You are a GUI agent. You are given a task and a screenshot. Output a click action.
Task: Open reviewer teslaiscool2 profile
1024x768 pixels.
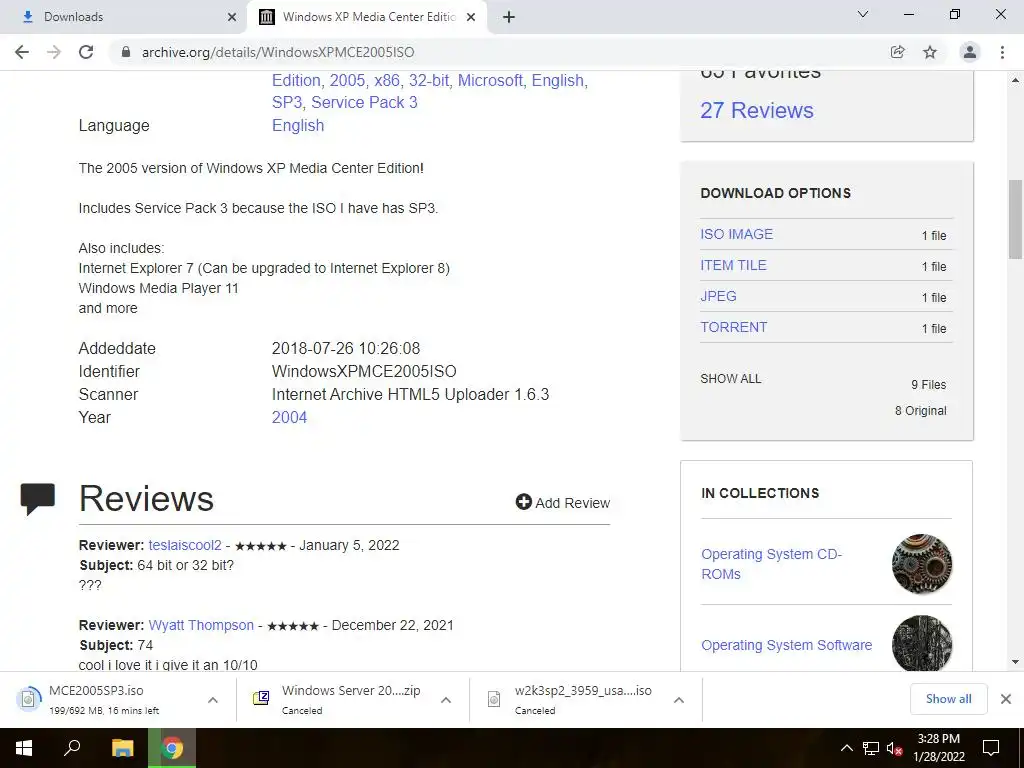[185, 545]
